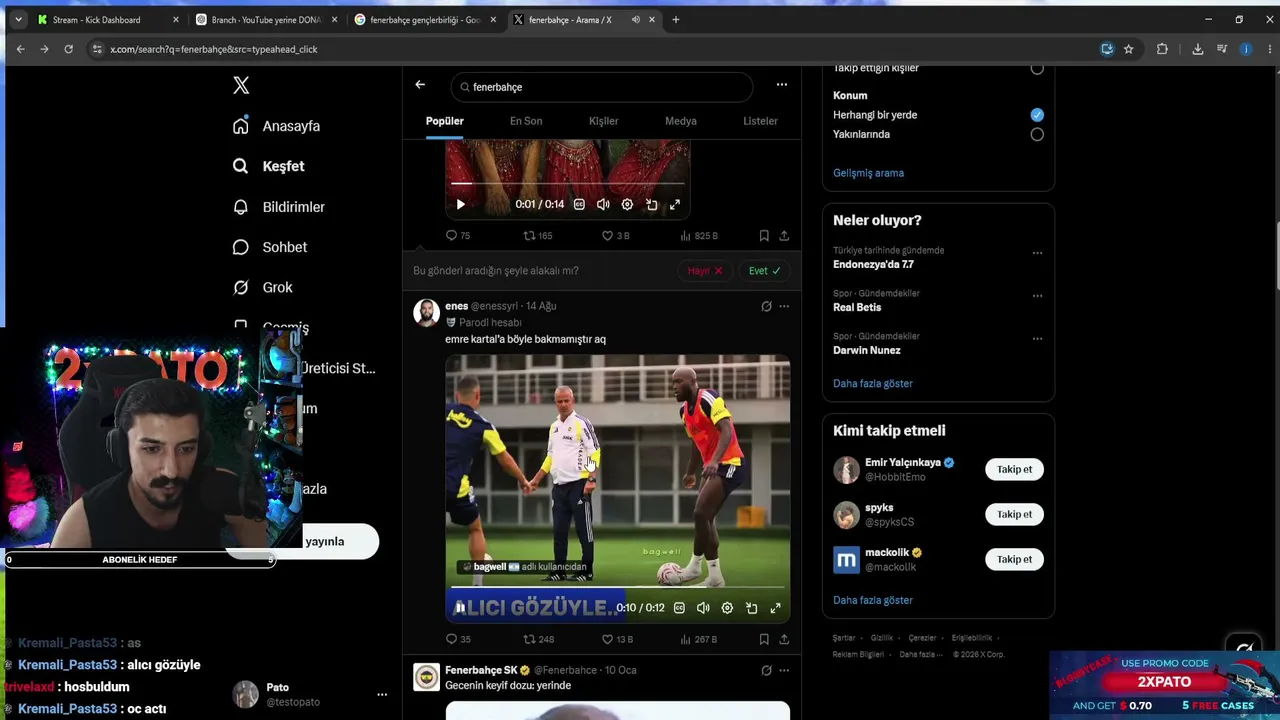
Task: Open more options for Endonezya'da 7.7 trend
Action: 1037,253
